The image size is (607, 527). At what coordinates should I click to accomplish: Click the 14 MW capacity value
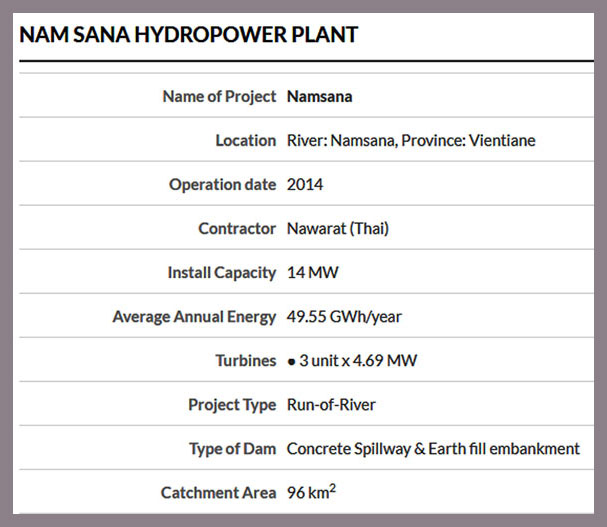pos(312,273)
